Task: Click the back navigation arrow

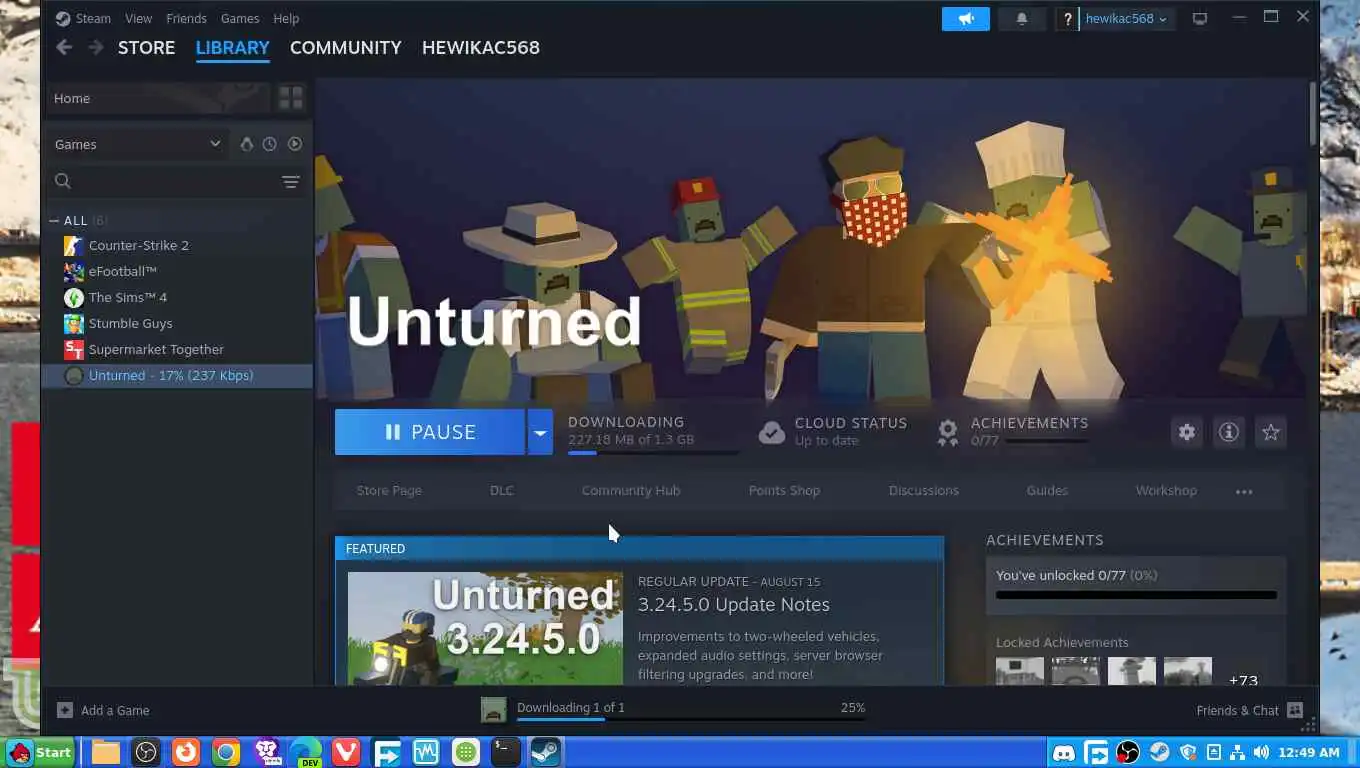Action: [64, 47]
